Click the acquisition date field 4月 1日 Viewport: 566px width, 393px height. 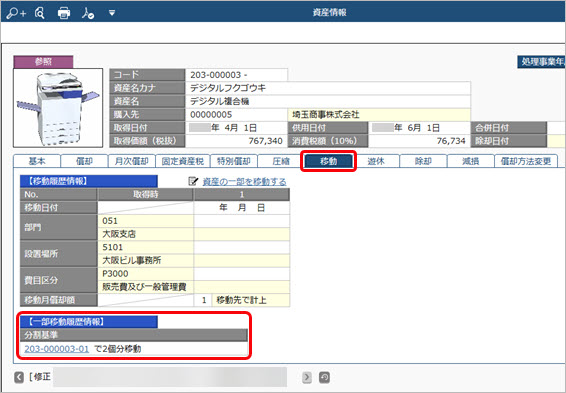[236, 128]
